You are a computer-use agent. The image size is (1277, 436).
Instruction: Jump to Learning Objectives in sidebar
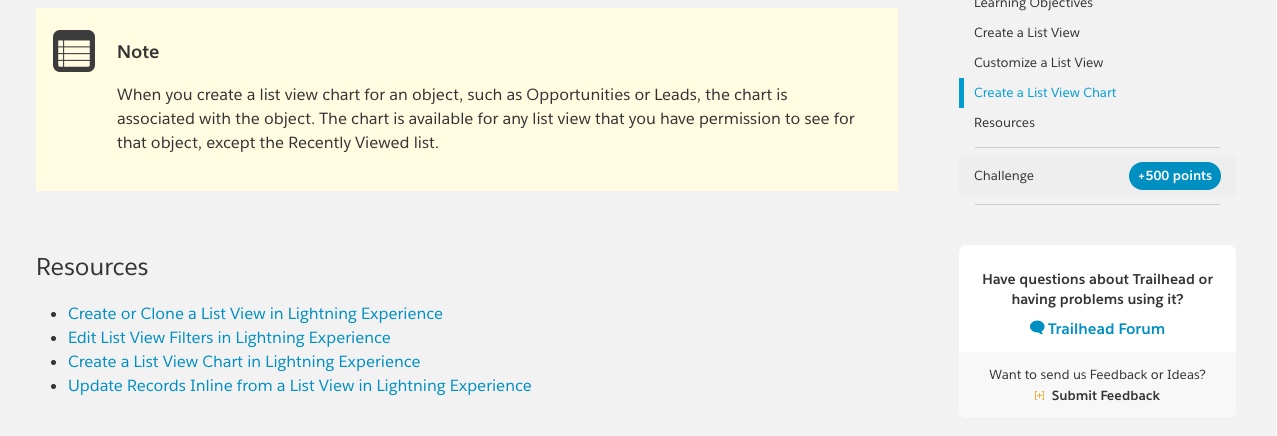1033,5
